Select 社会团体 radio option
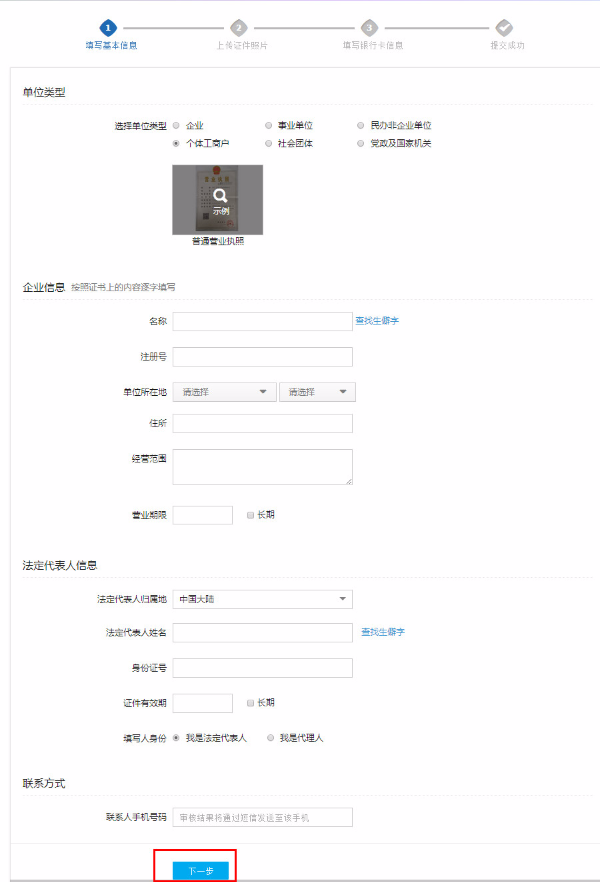Image resolution: width=600 pixels, height=882 pixels. click(x=269, y=144)
